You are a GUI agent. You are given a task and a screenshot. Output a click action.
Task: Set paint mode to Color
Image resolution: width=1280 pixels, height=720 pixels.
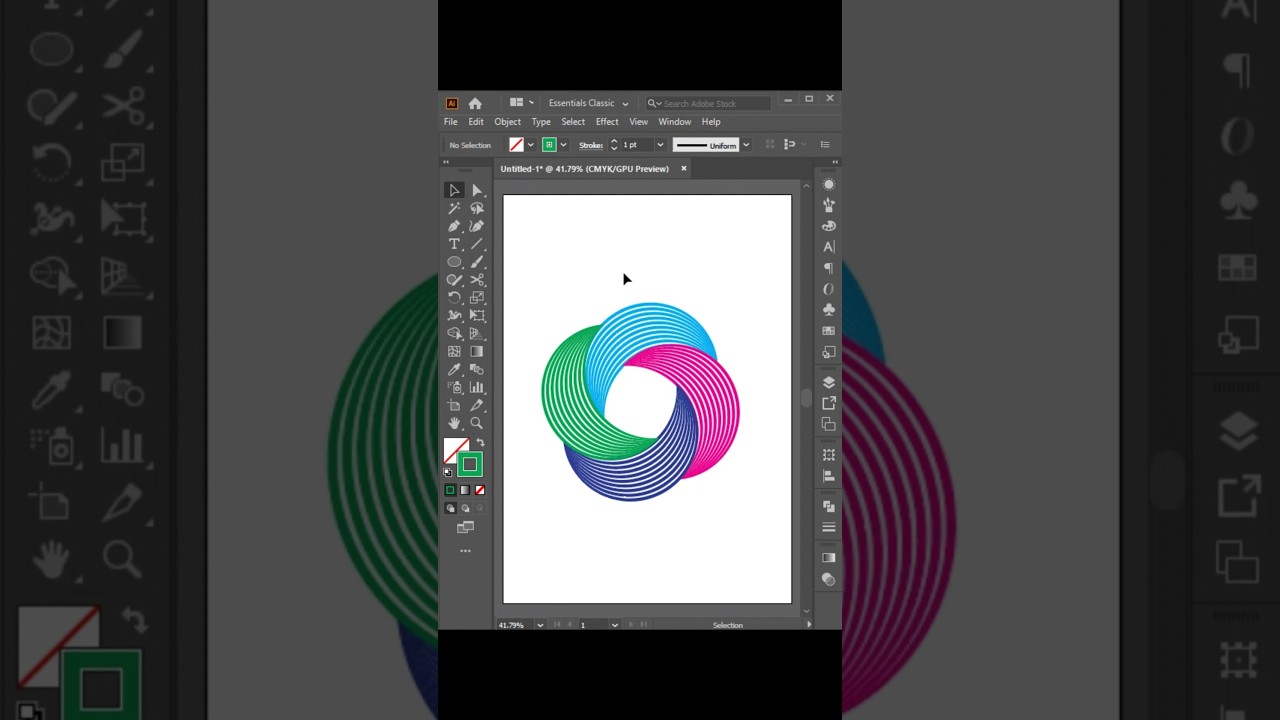click(x=450, y=490)
